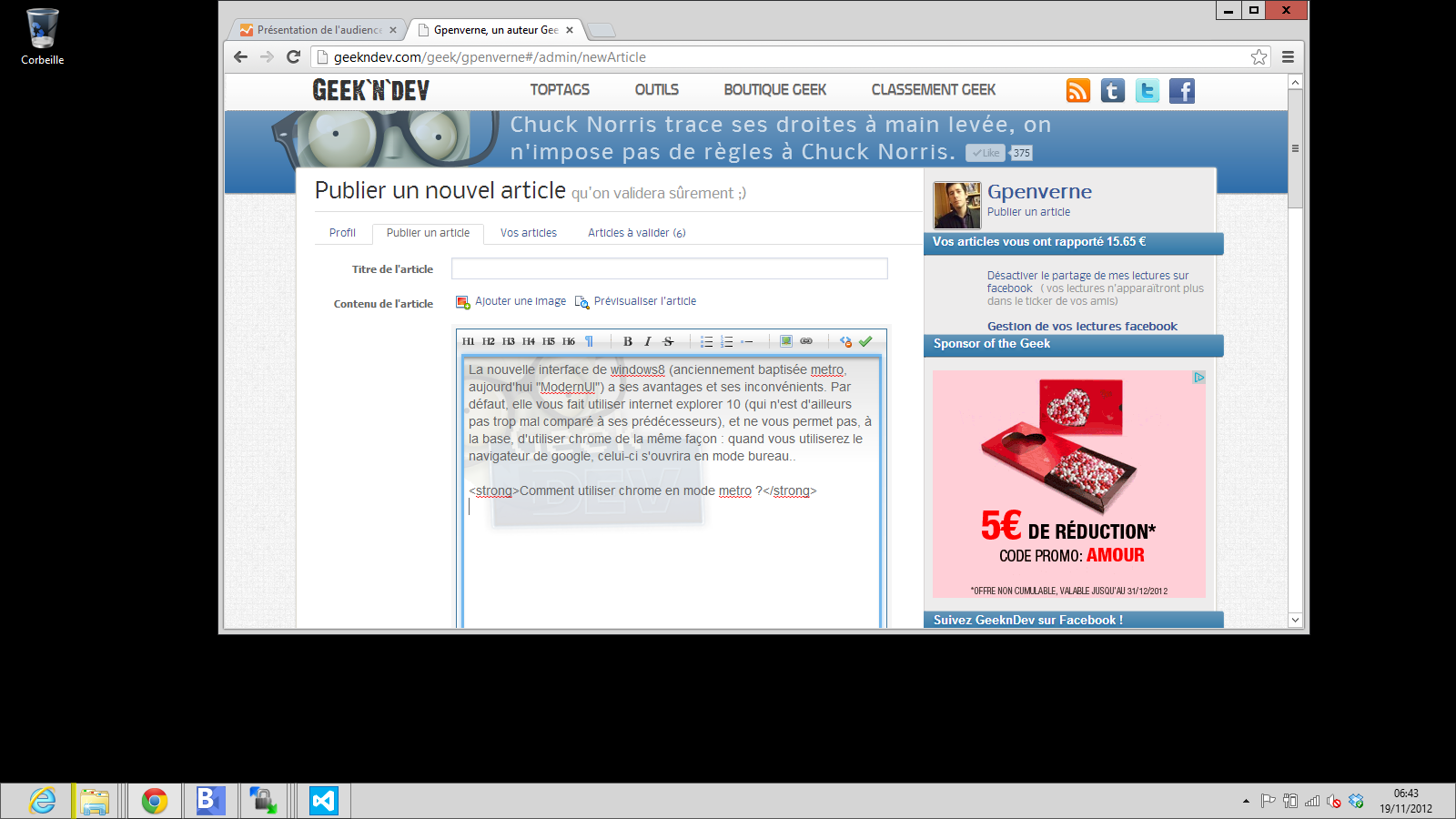Open the Chrome menu icon

coord(1288,56)
